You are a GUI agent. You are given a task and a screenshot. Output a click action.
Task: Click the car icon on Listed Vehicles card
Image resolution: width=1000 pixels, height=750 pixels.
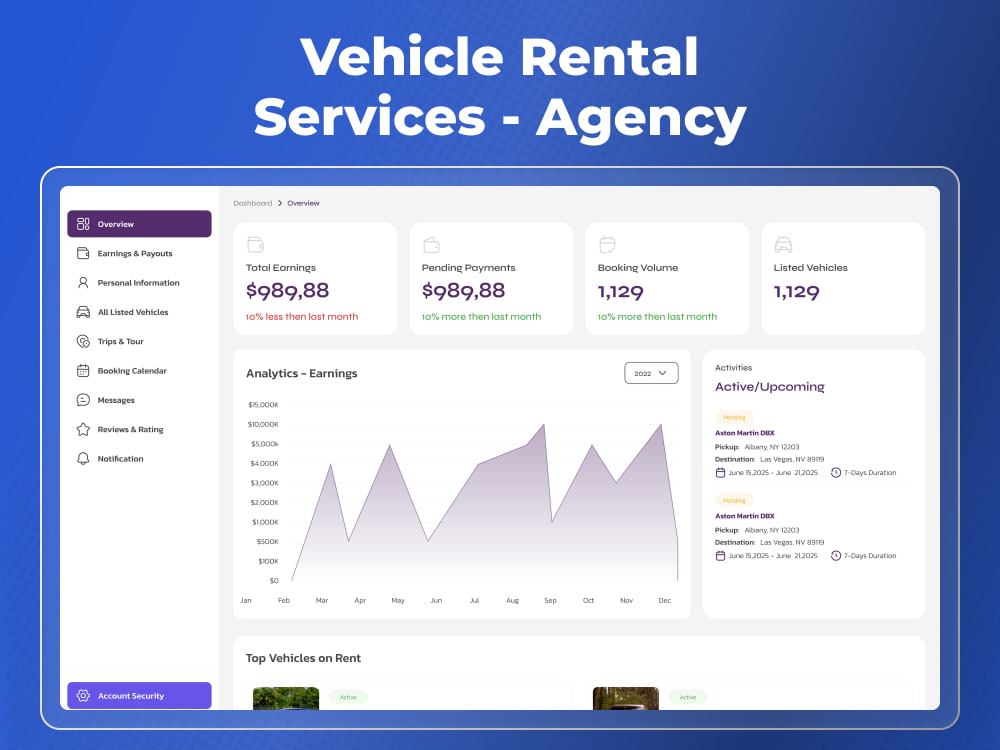point(783,244)
